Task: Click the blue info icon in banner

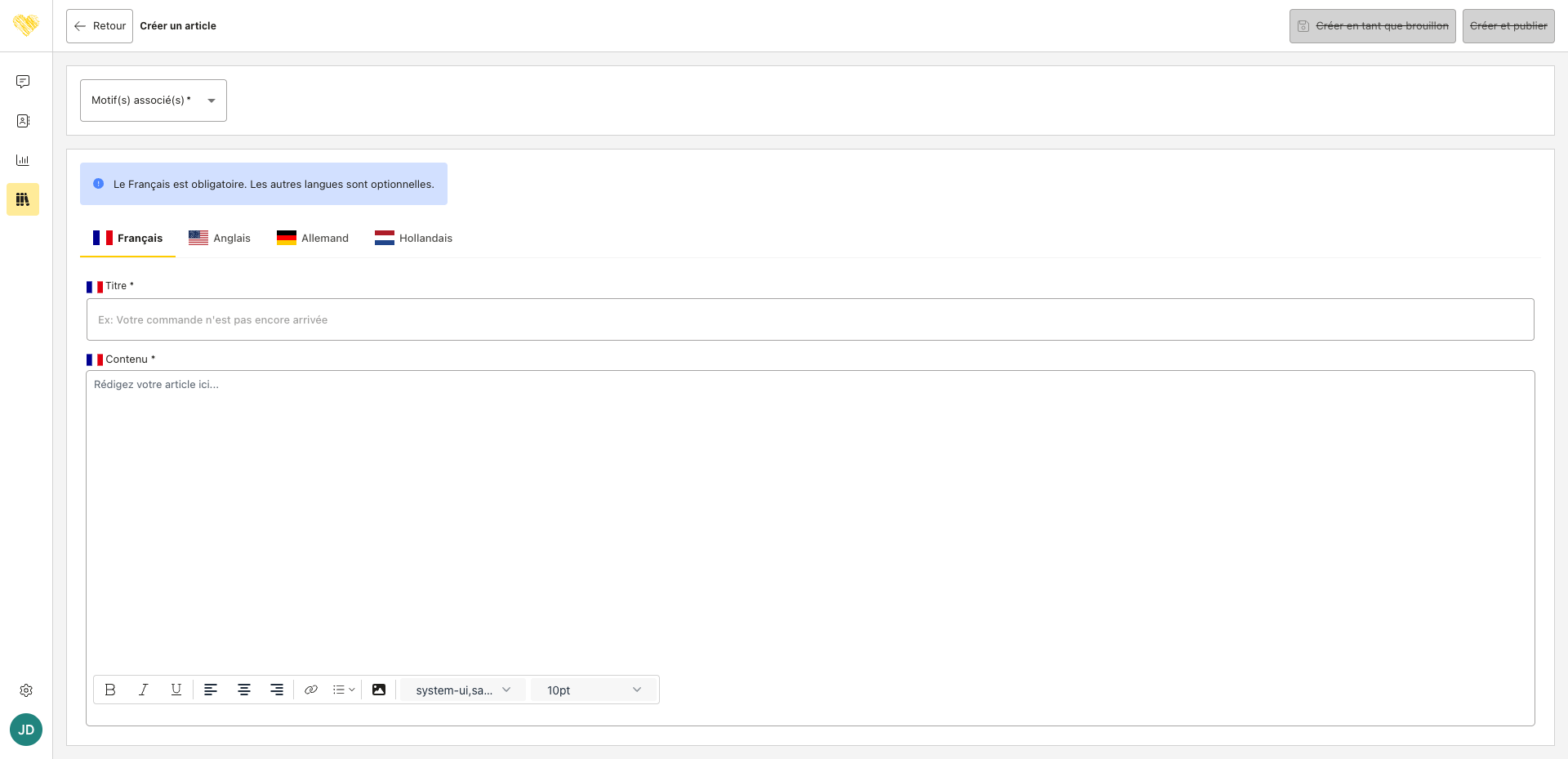Action: pyautogui.click(x=98, y=184)
